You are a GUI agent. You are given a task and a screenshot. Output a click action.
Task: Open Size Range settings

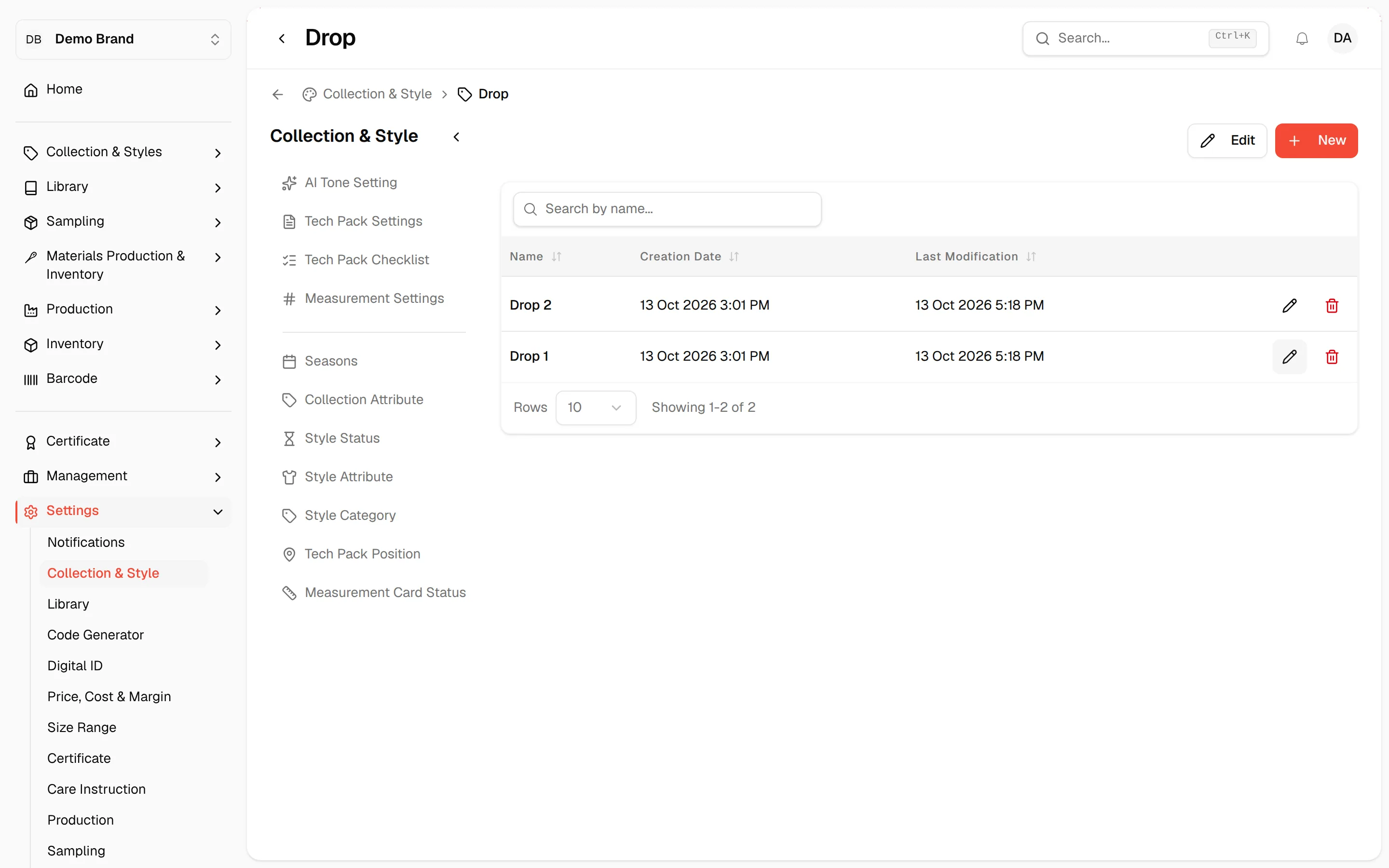(x=82, y=728)
